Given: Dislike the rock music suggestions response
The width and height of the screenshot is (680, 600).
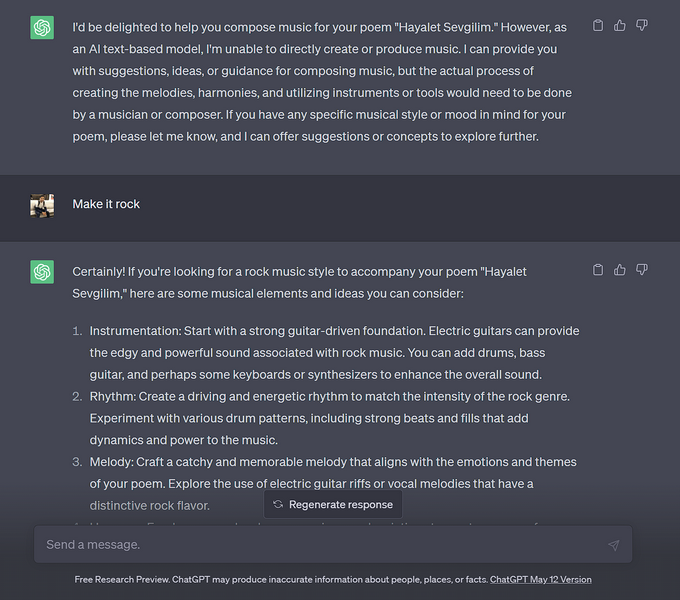Looking at the screenshot, I should coord(642,270).
